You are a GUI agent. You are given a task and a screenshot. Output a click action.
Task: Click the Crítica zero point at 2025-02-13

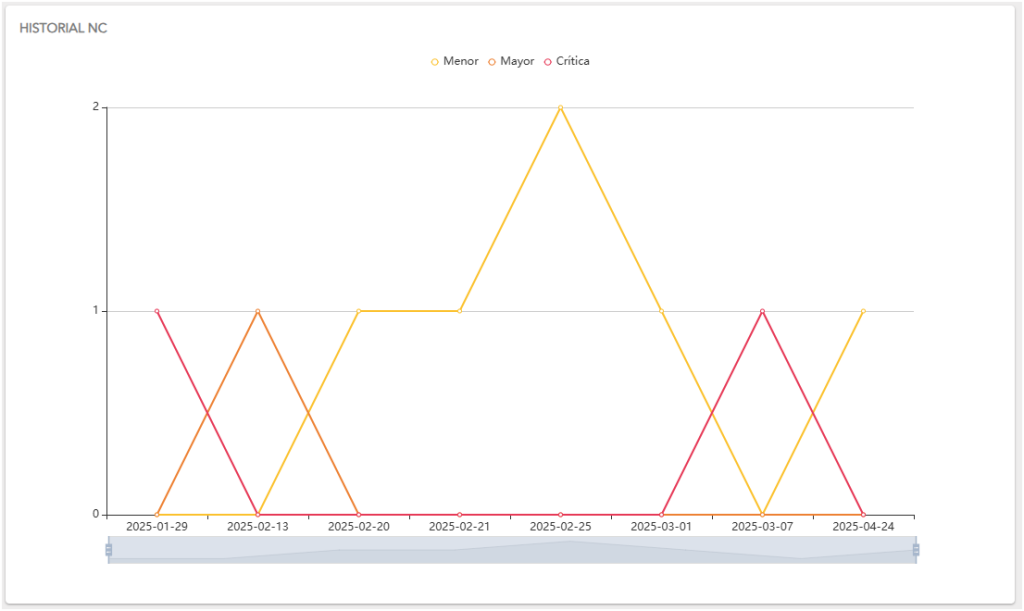pyautogui.click(x=258, y=514)
